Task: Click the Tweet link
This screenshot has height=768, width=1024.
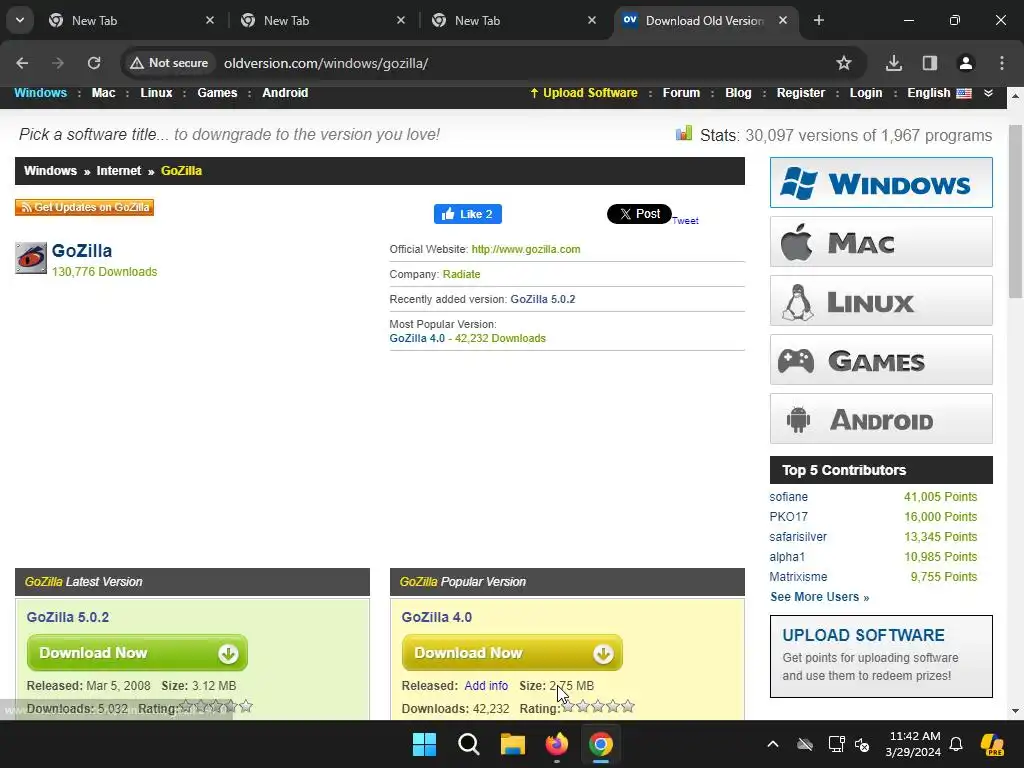Action: (686, 221)
